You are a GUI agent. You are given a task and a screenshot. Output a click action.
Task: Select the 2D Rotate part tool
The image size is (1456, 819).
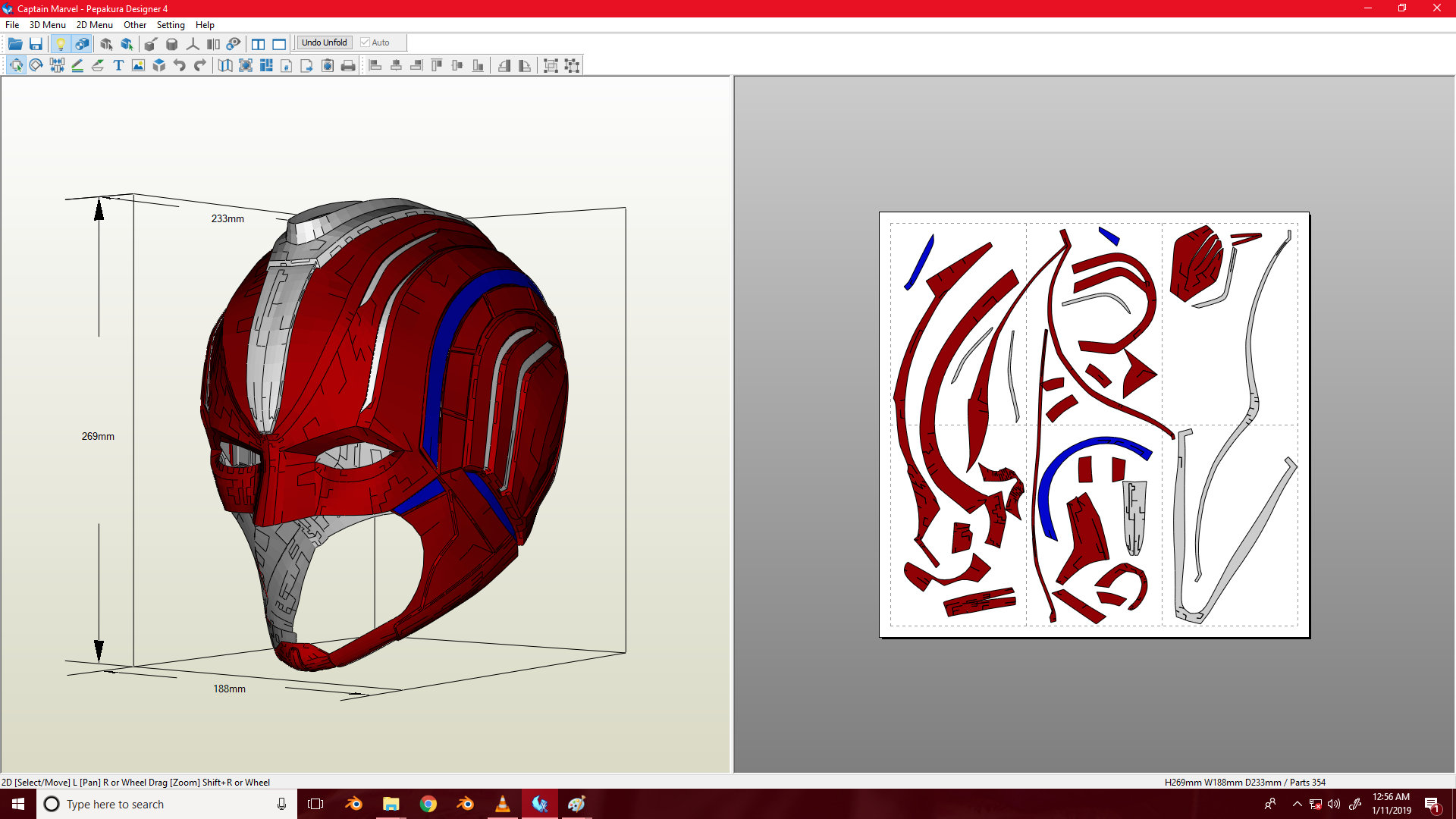point(36,65)
